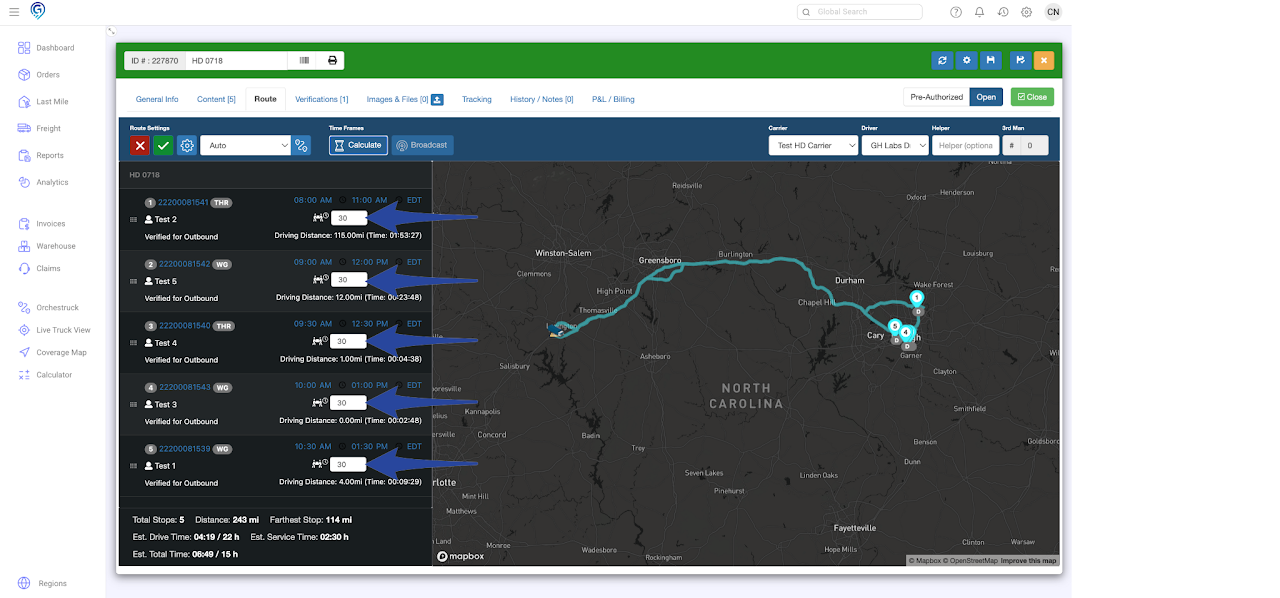The image size is (1280, 598).
Task: Click the 08:00 AM start time for stop 1
Action: pyautogui.click(x=312, y=200)
